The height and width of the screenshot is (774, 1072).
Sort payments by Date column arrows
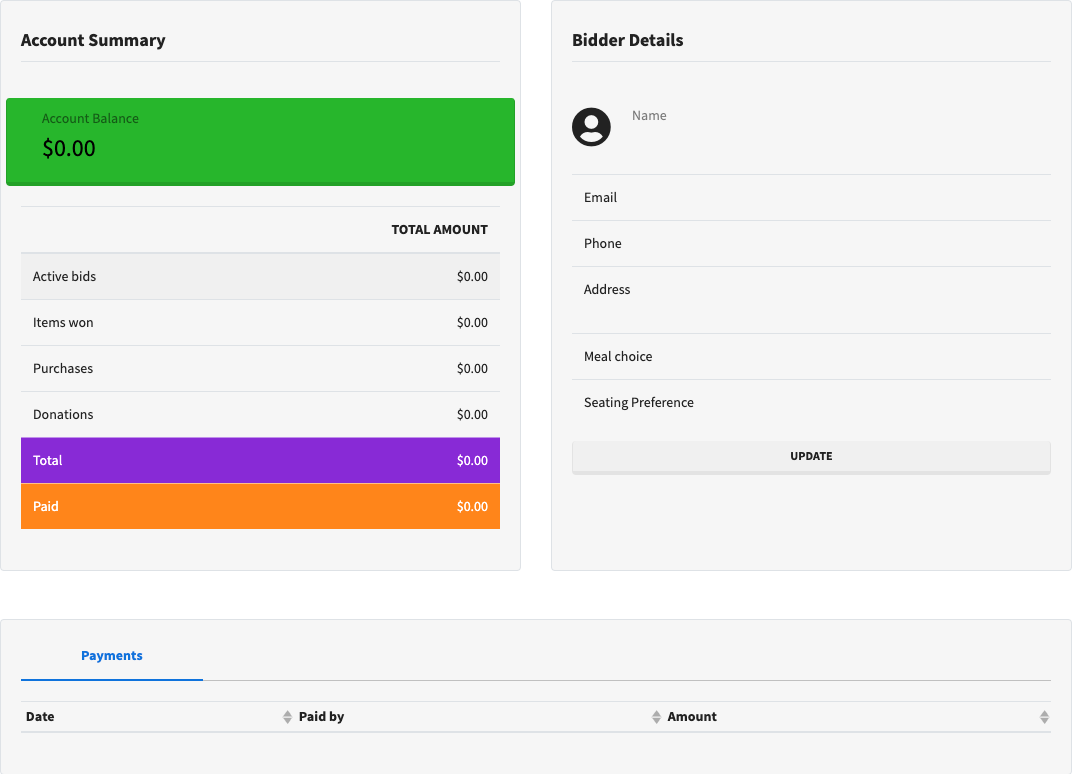coord(287,717)
